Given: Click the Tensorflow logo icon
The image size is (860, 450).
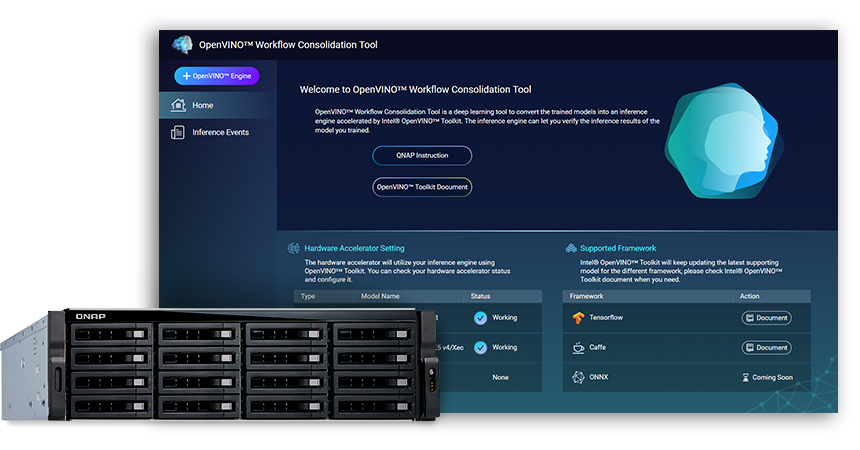Looking at the screenshot, I should tap(578, 318).
